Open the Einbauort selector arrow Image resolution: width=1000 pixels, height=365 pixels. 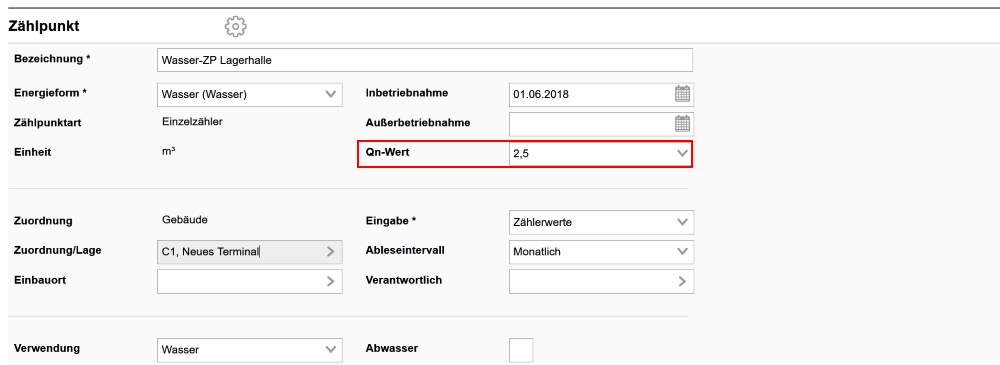point(330,281)
